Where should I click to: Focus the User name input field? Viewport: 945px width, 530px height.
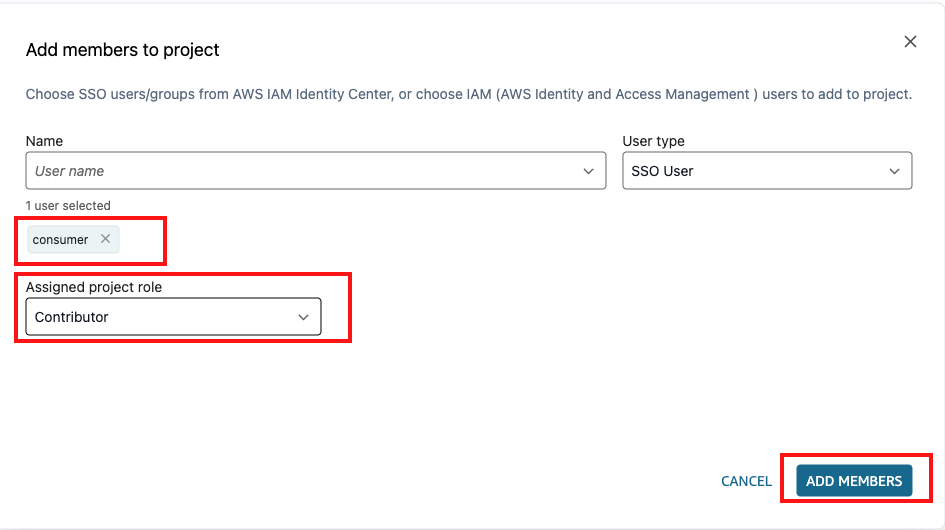pyautogui.click(x=300, y=171)
